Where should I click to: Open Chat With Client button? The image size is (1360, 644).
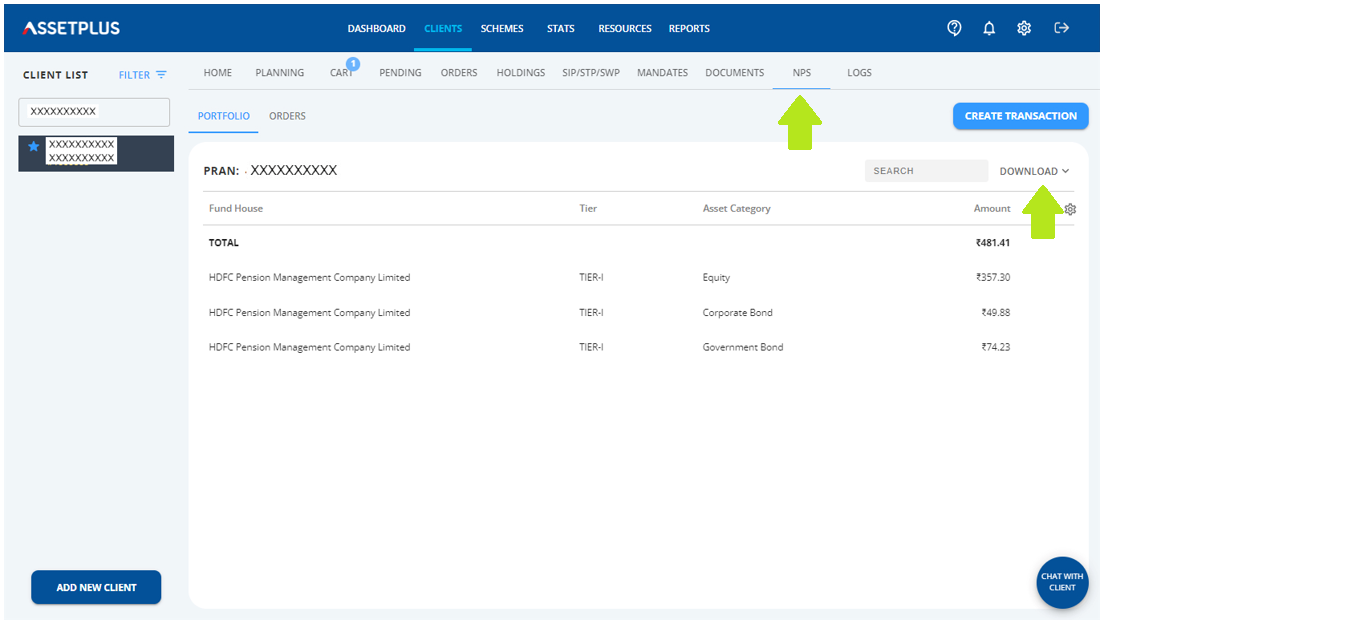tap(1062, 582)
